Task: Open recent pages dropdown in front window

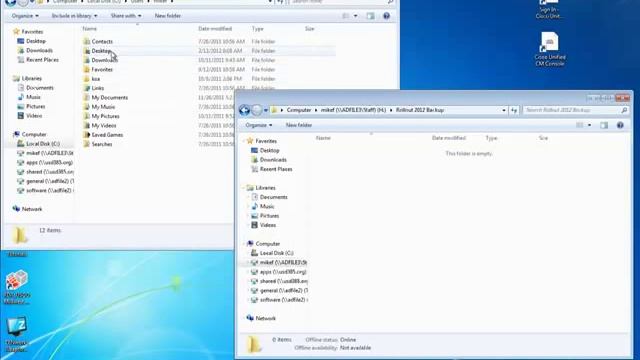Action: point(266,110)
